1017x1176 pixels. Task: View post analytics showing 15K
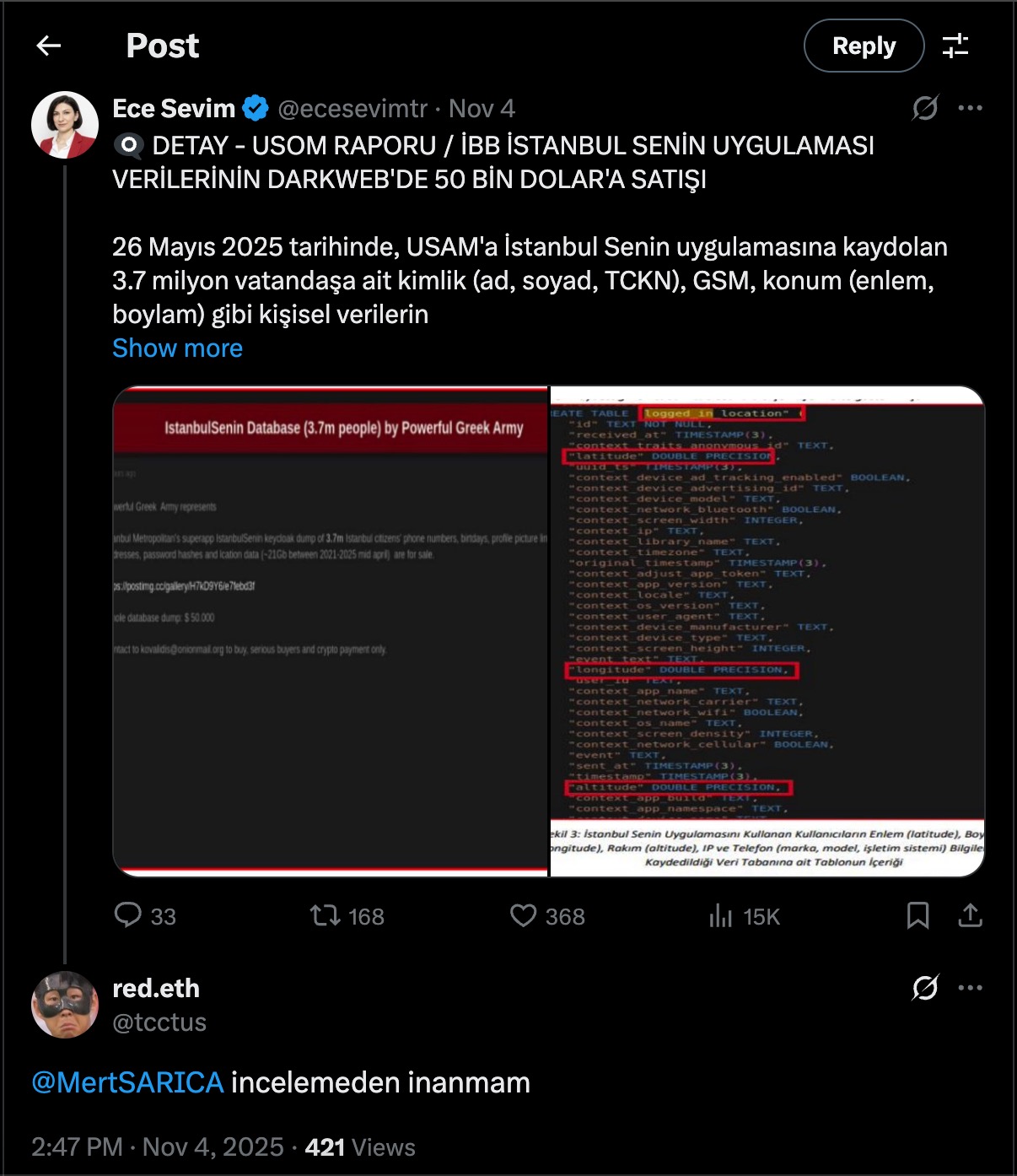click(x=745, y=916)
